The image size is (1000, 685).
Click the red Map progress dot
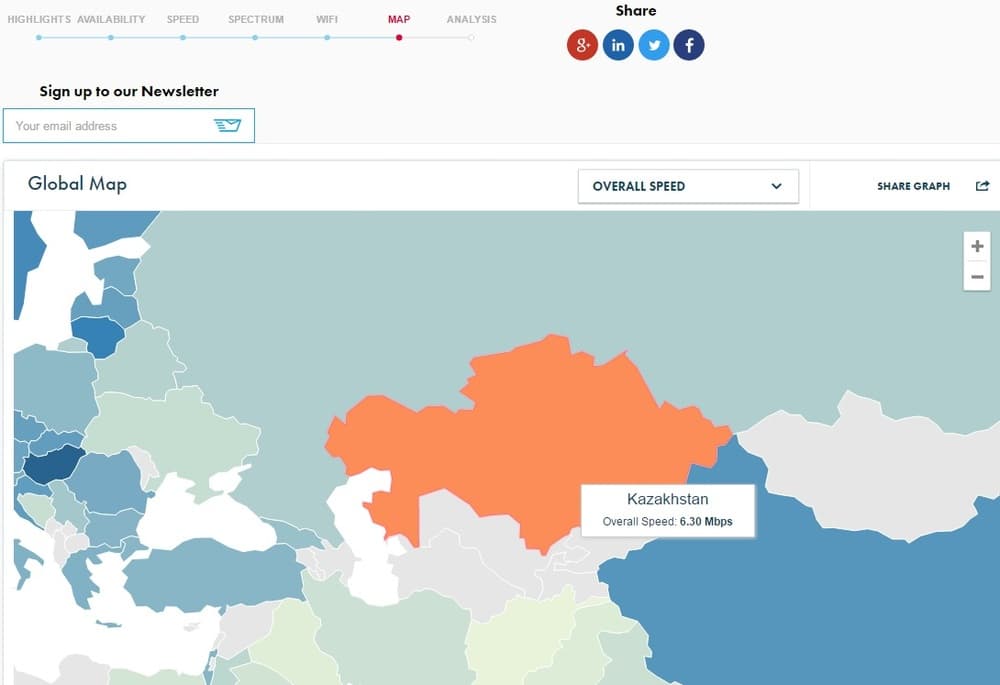point(399,38)
